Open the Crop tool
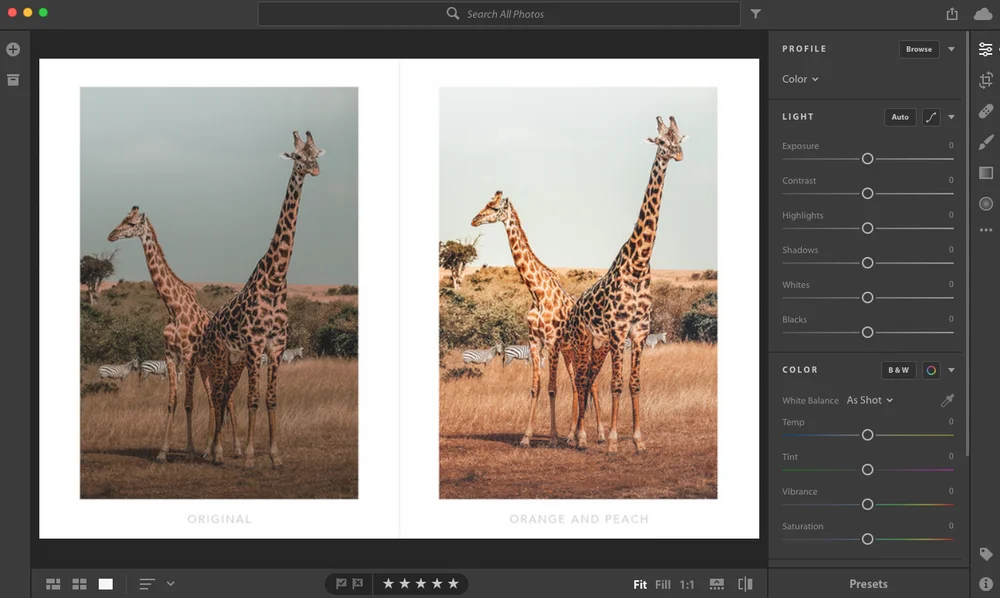 (x=985, y=79)
